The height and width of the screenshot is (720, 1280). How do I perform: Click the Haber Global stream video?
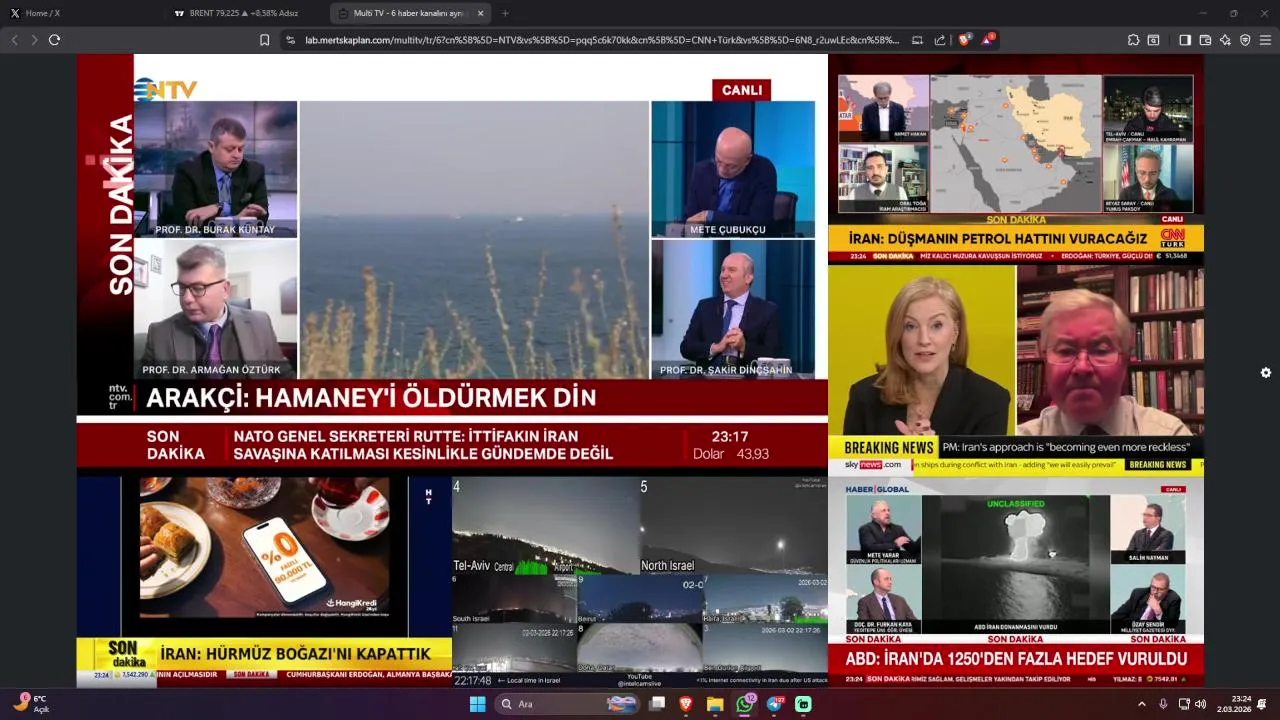pyautogui.click(x=1016, y=581)
